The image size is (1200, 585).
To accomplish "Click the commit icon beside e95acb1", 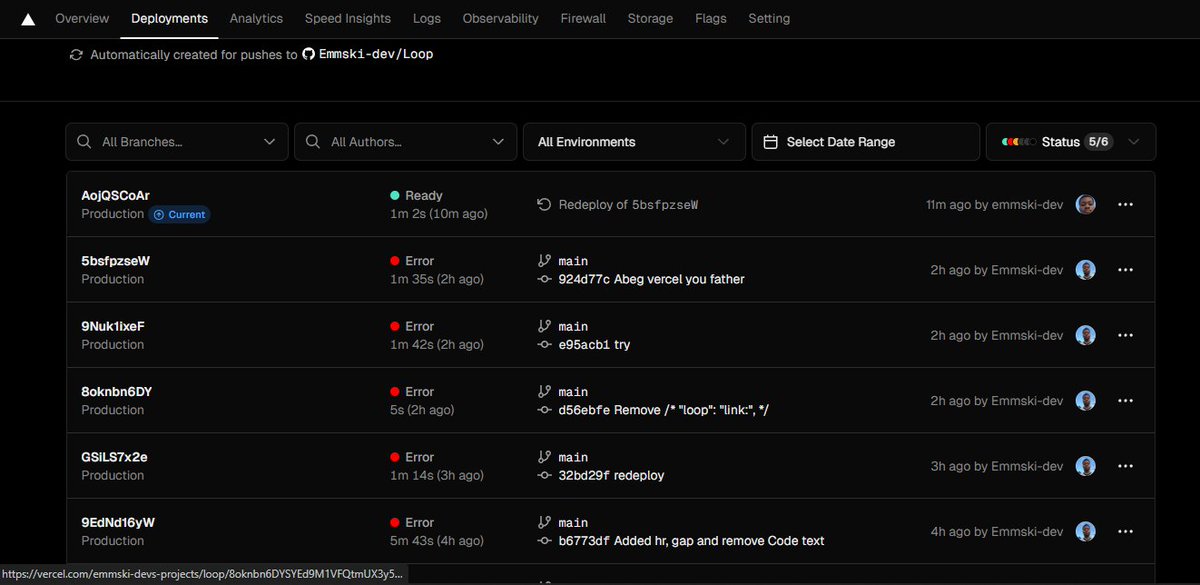I will [544, 344].
